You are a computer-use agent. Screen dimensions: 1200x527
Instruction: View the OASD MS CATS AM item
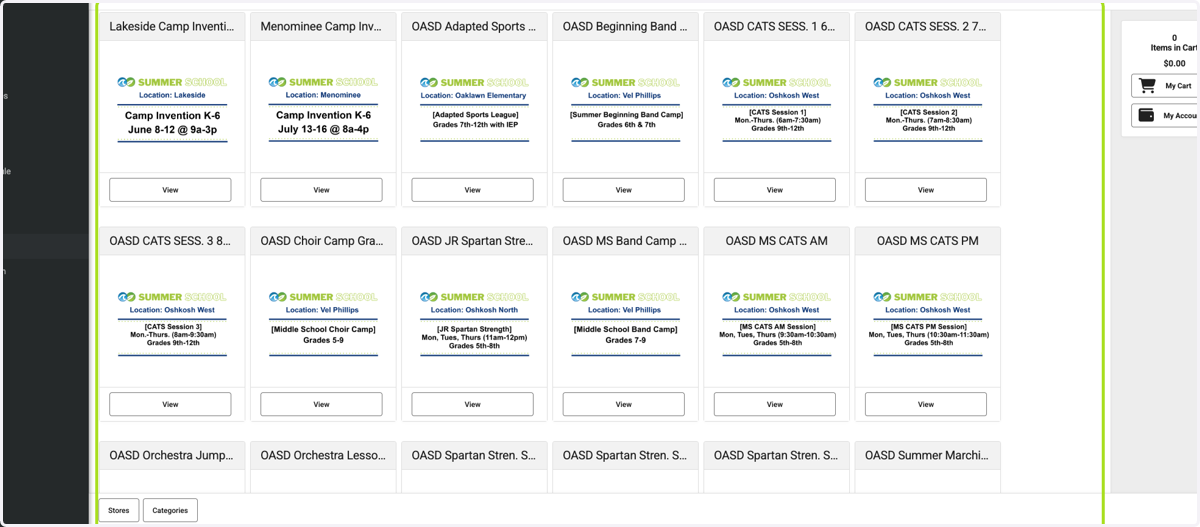pyautogui.click(x=774, y=404)
